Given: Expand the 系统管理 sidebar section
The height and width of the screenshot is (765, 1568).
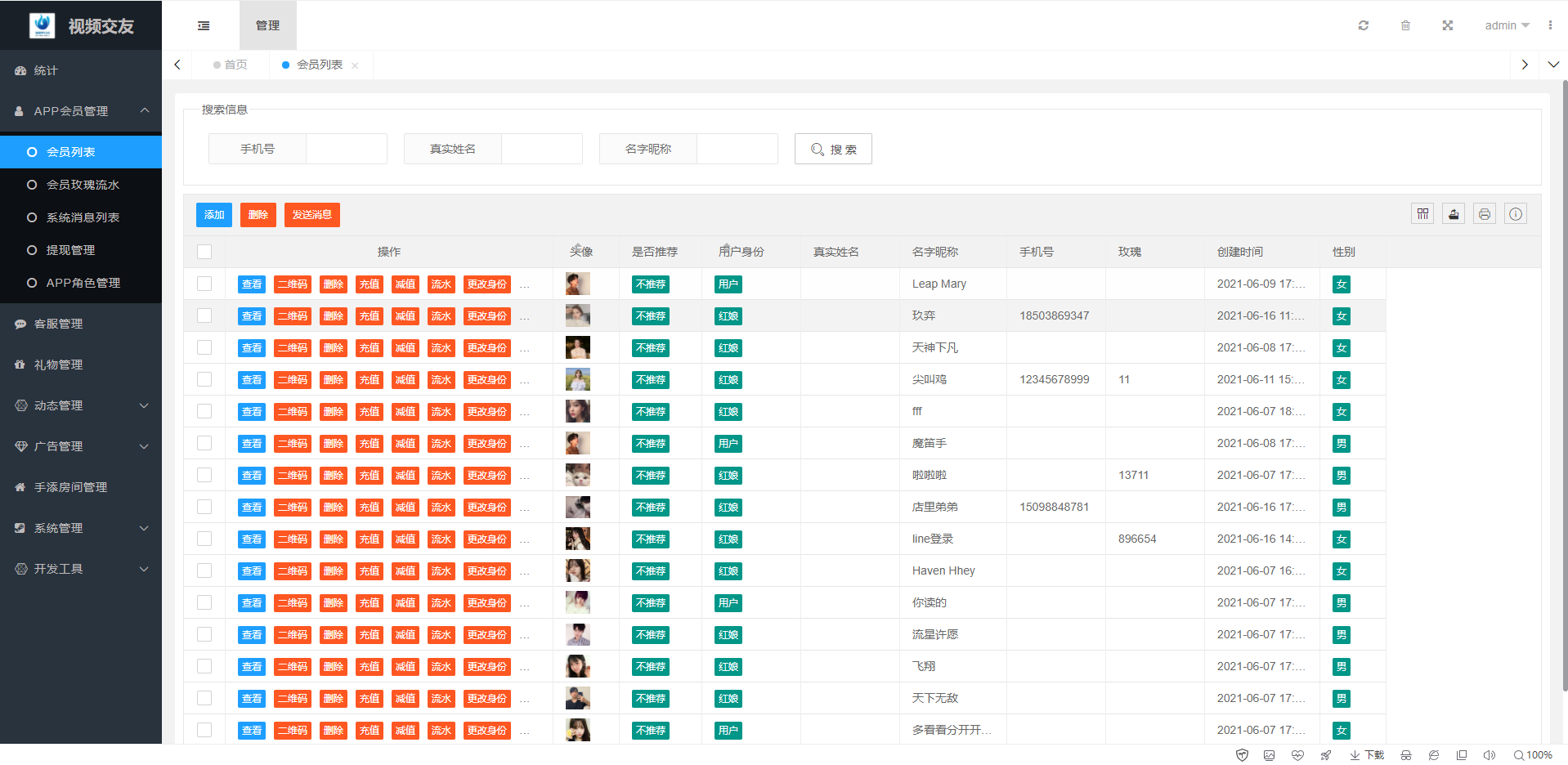Looking at the screenshot, I should pos(81,528).
